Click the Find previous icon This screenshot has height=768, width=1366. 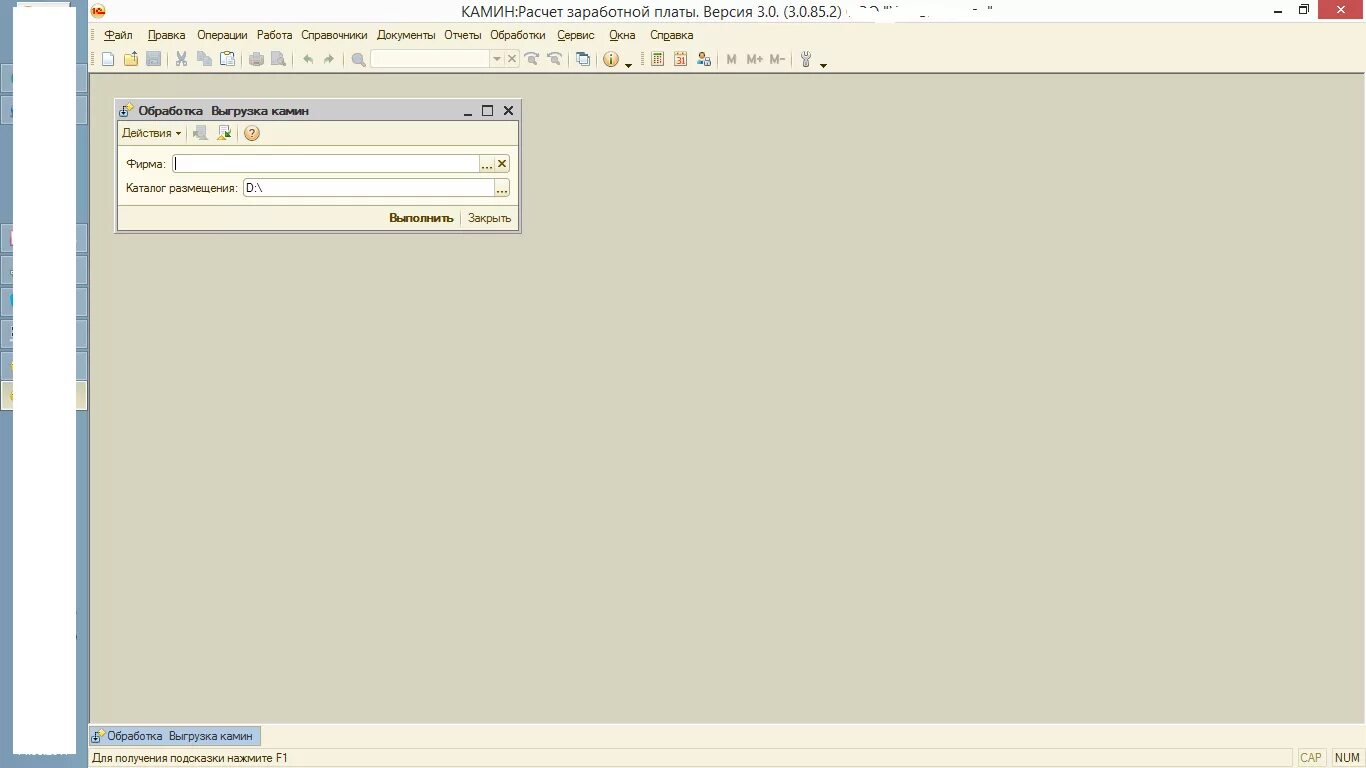pyautogui.click(x=554, y=59)
